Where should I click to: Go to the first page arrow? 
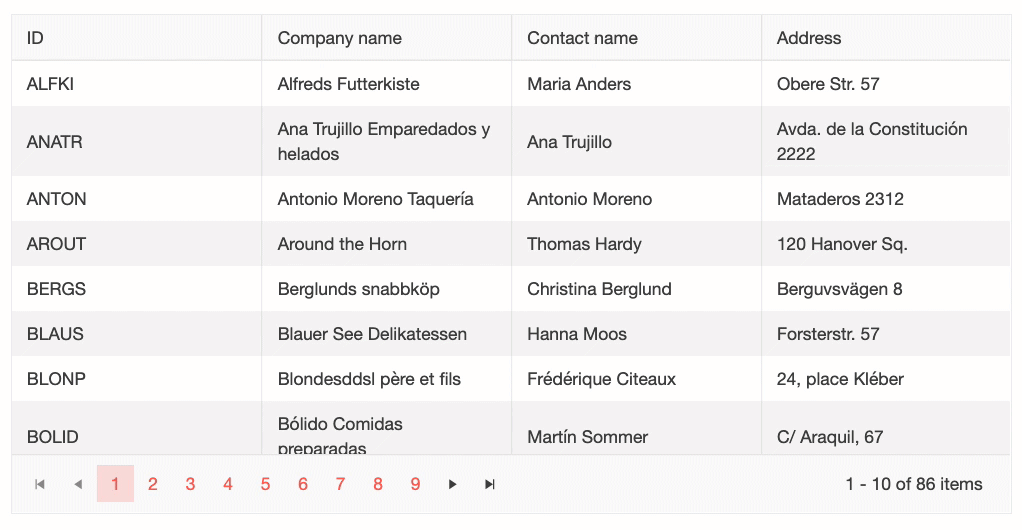coord(40,485)
